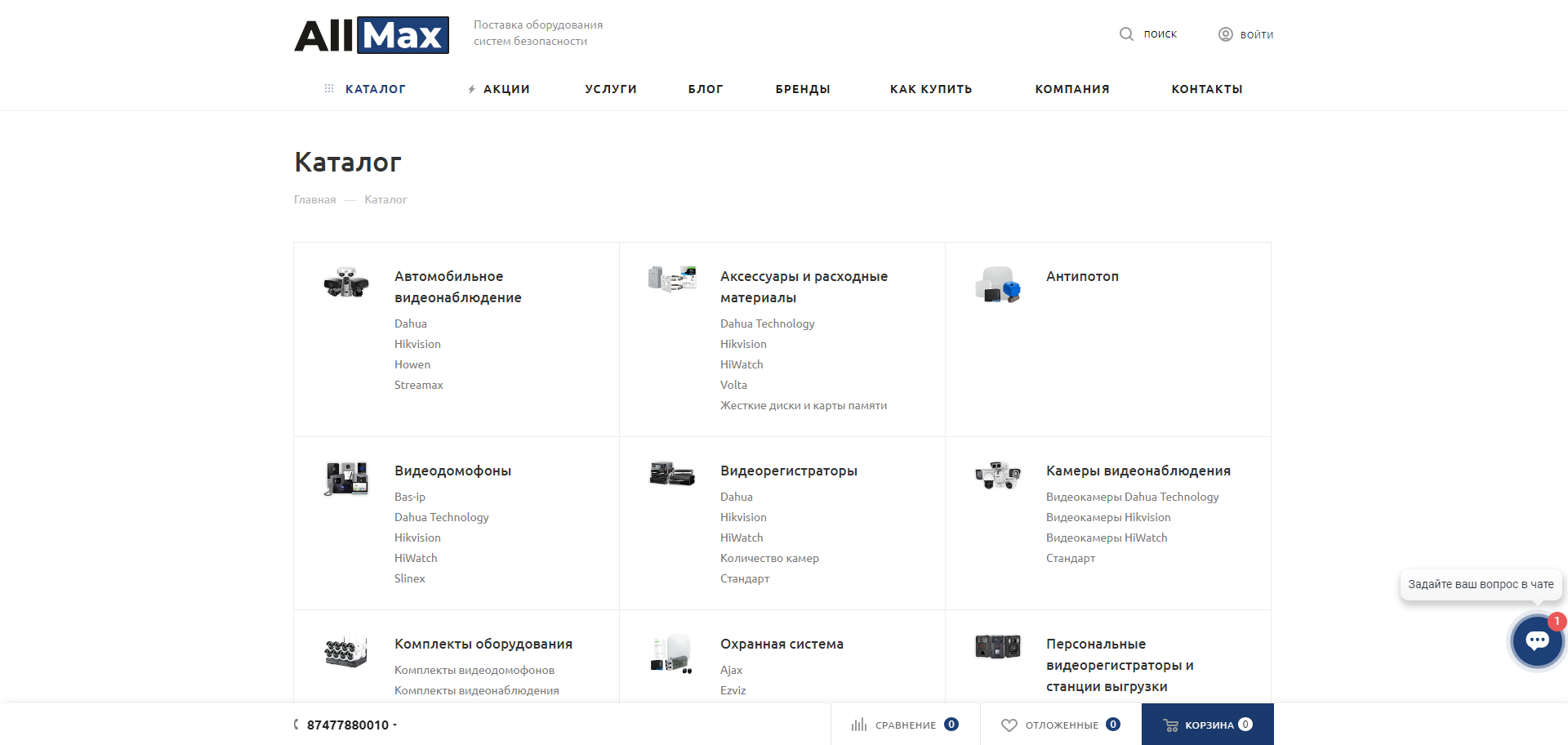Screen dimensions: 1568x745
Task: Open Охранная система category image
Action: tap(672, 654)
